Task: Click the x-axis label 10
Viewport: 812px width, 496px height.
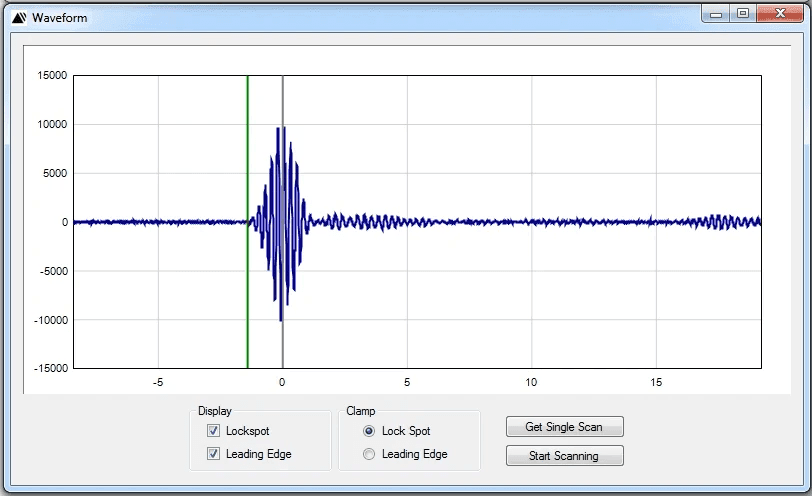Action: [531, 382]
